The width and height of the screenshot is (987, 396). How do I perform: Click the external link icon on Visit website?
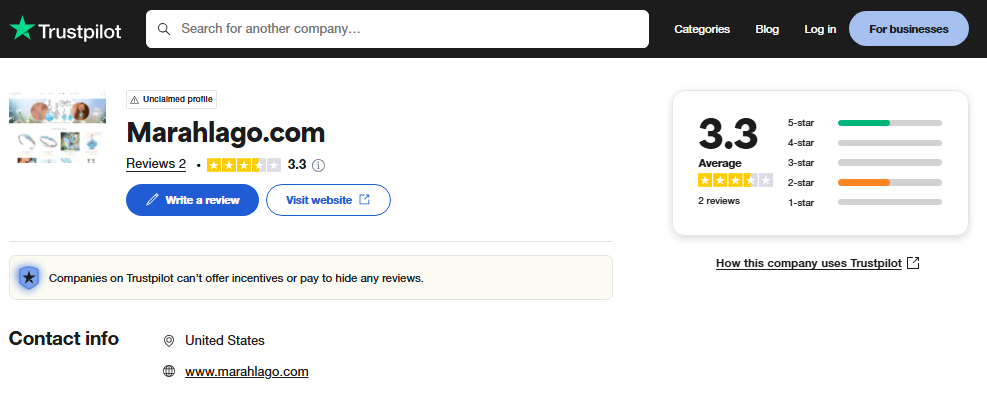[x=364, y=200]
